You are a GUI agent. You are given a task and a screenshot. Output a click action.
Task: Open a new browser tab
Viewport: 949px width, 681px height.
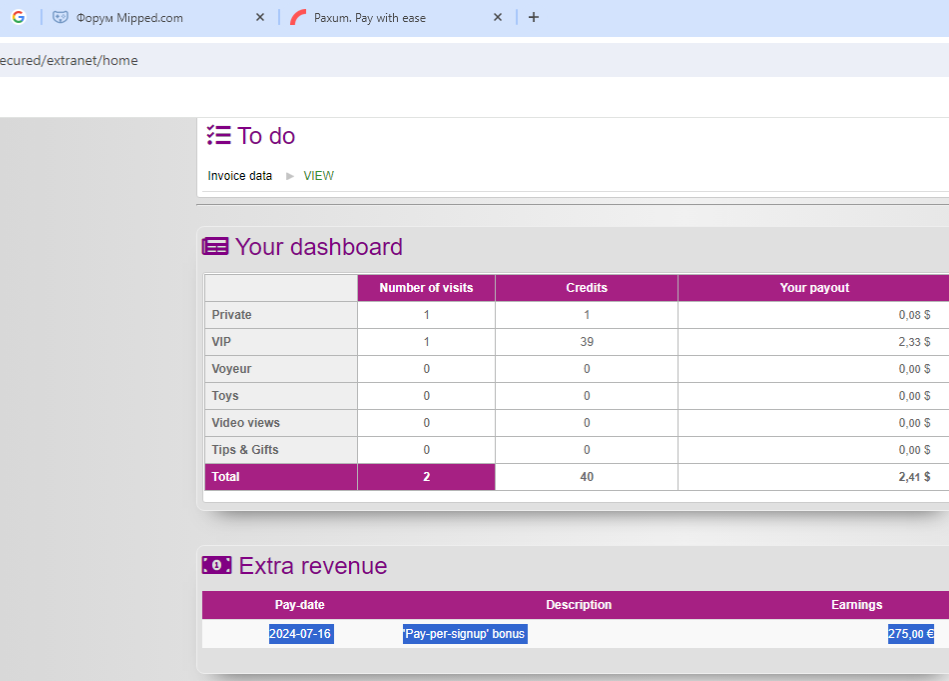pyautogui.click(x=533, y=18)
